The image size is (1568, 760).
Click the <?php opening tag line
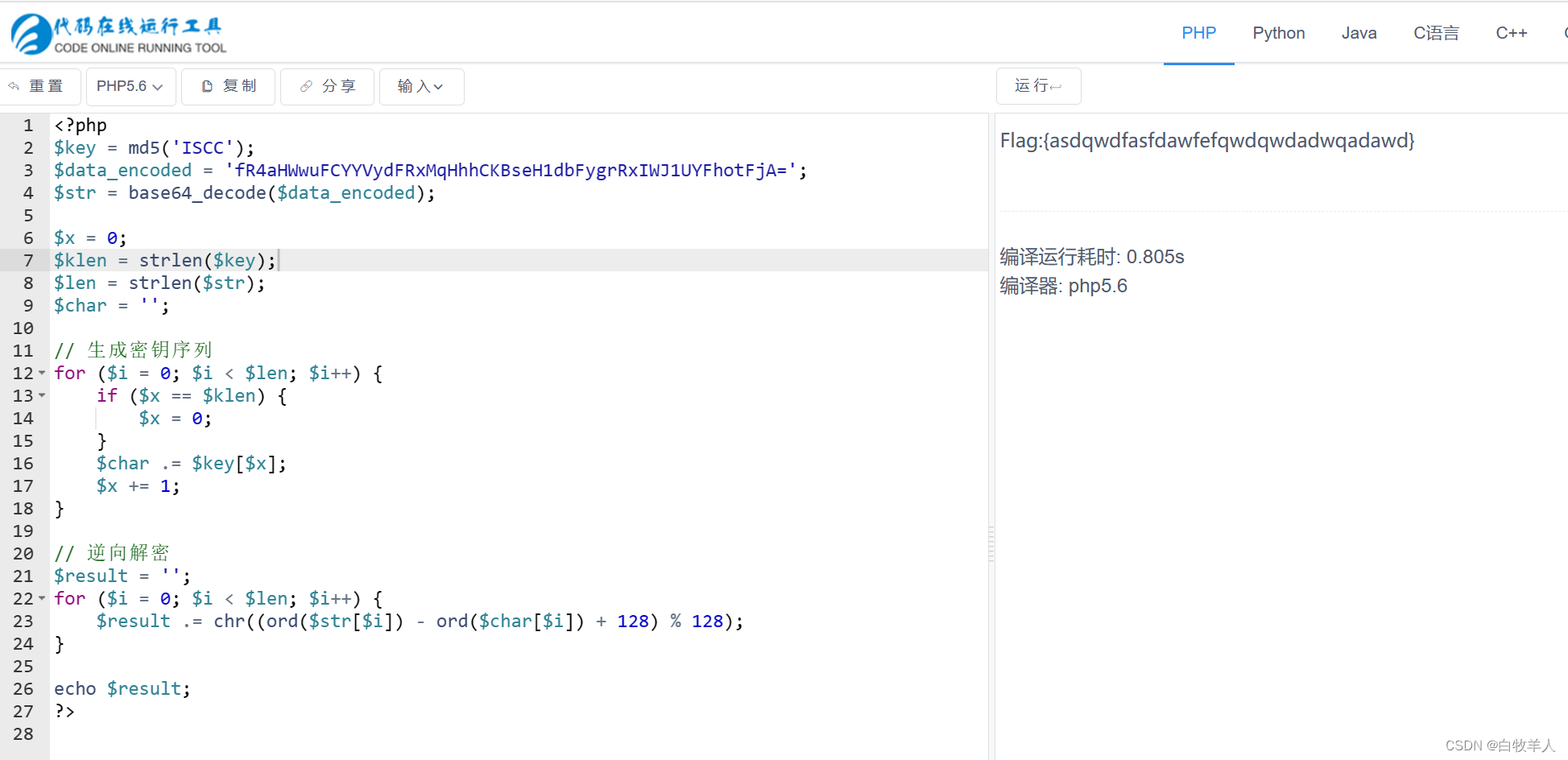80,125
